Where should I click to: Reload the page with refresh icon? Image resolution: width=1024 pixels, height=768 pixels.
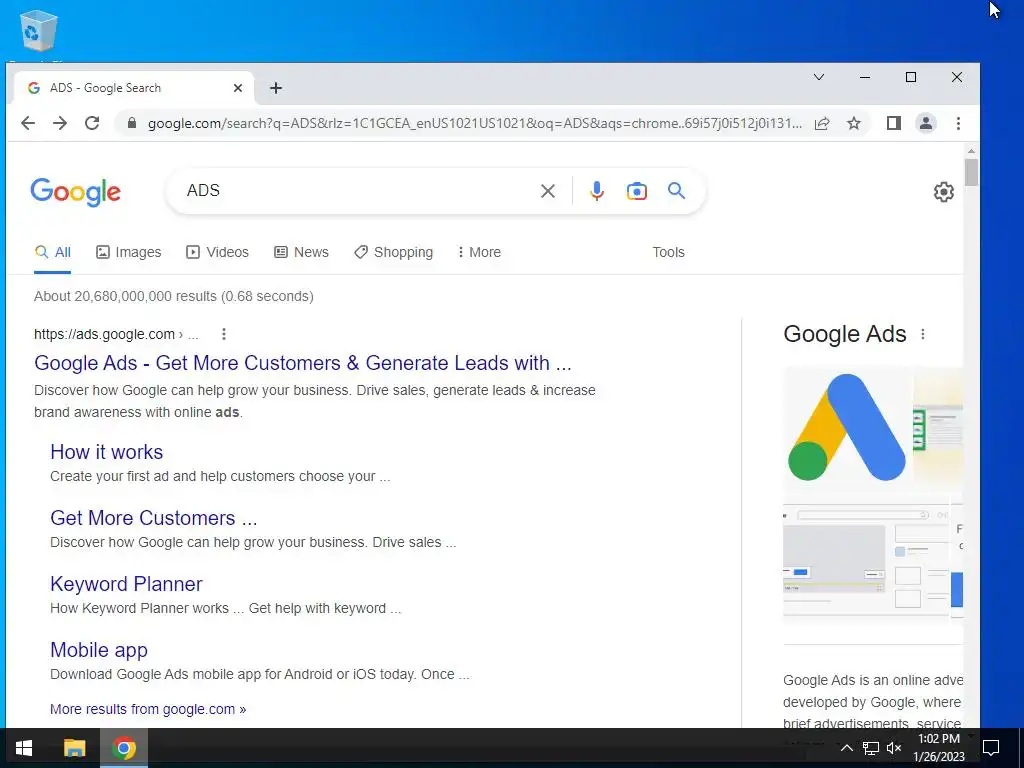coord(92,123)
